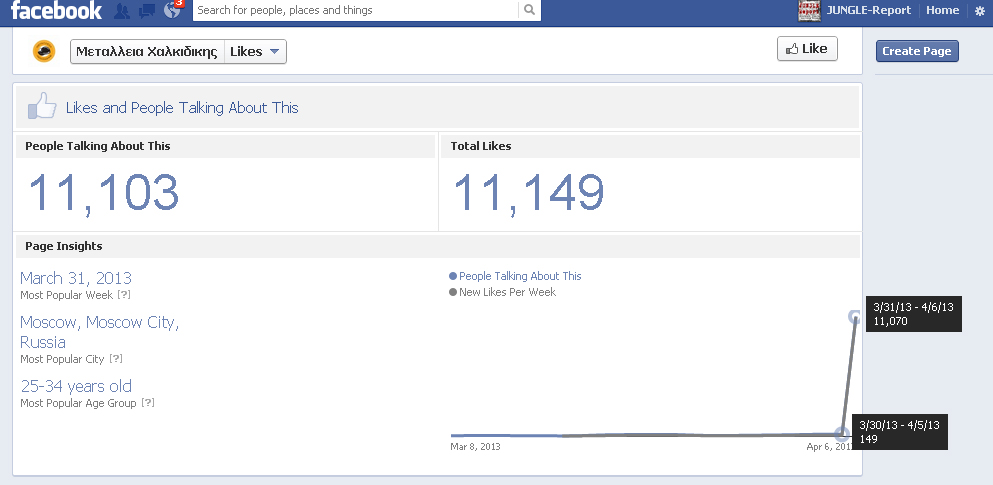Click the Total Likes column header
The height and width of the screenshot is (485, 993).
650,146
